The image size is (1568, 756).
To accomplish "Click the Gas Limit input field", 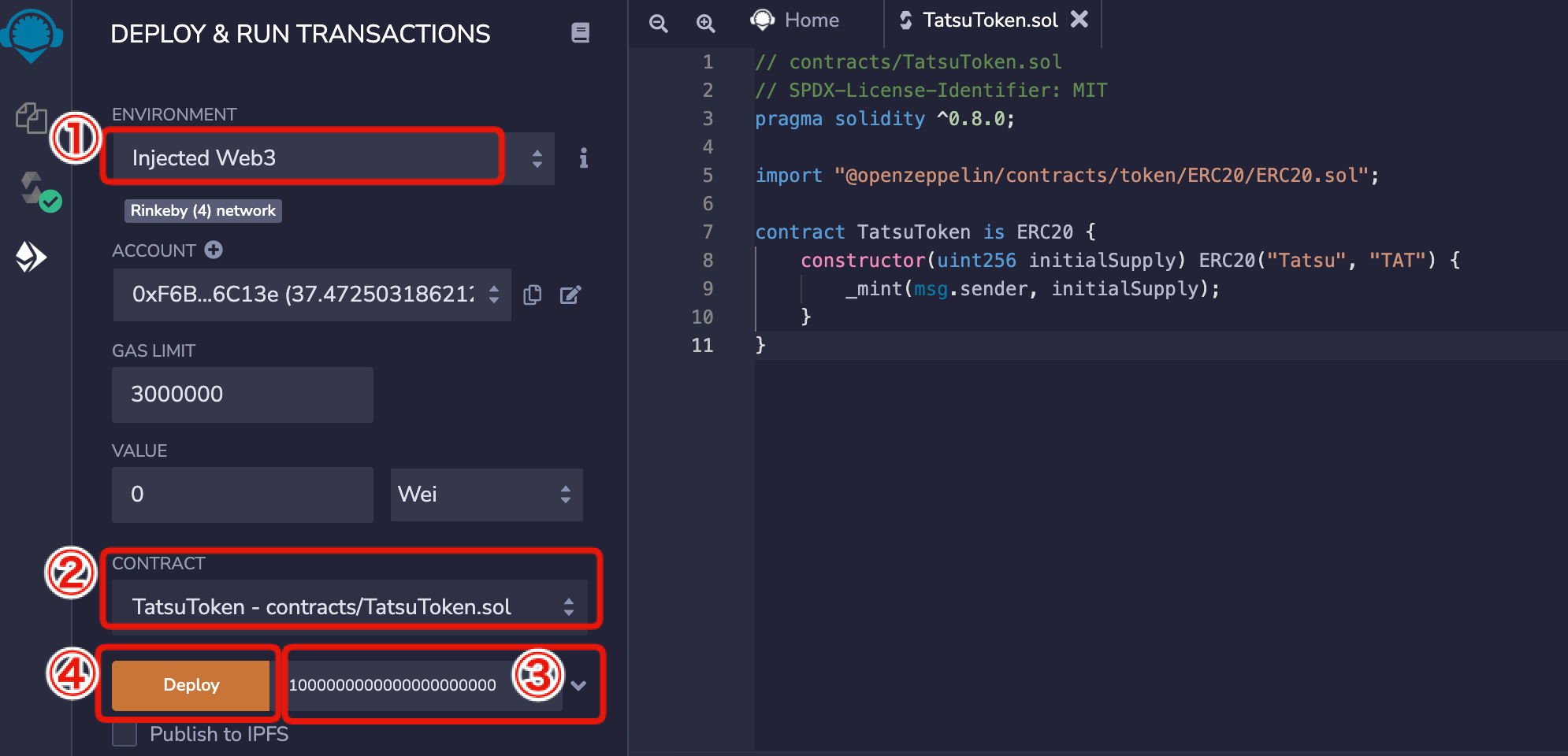I will click(243, 395).
